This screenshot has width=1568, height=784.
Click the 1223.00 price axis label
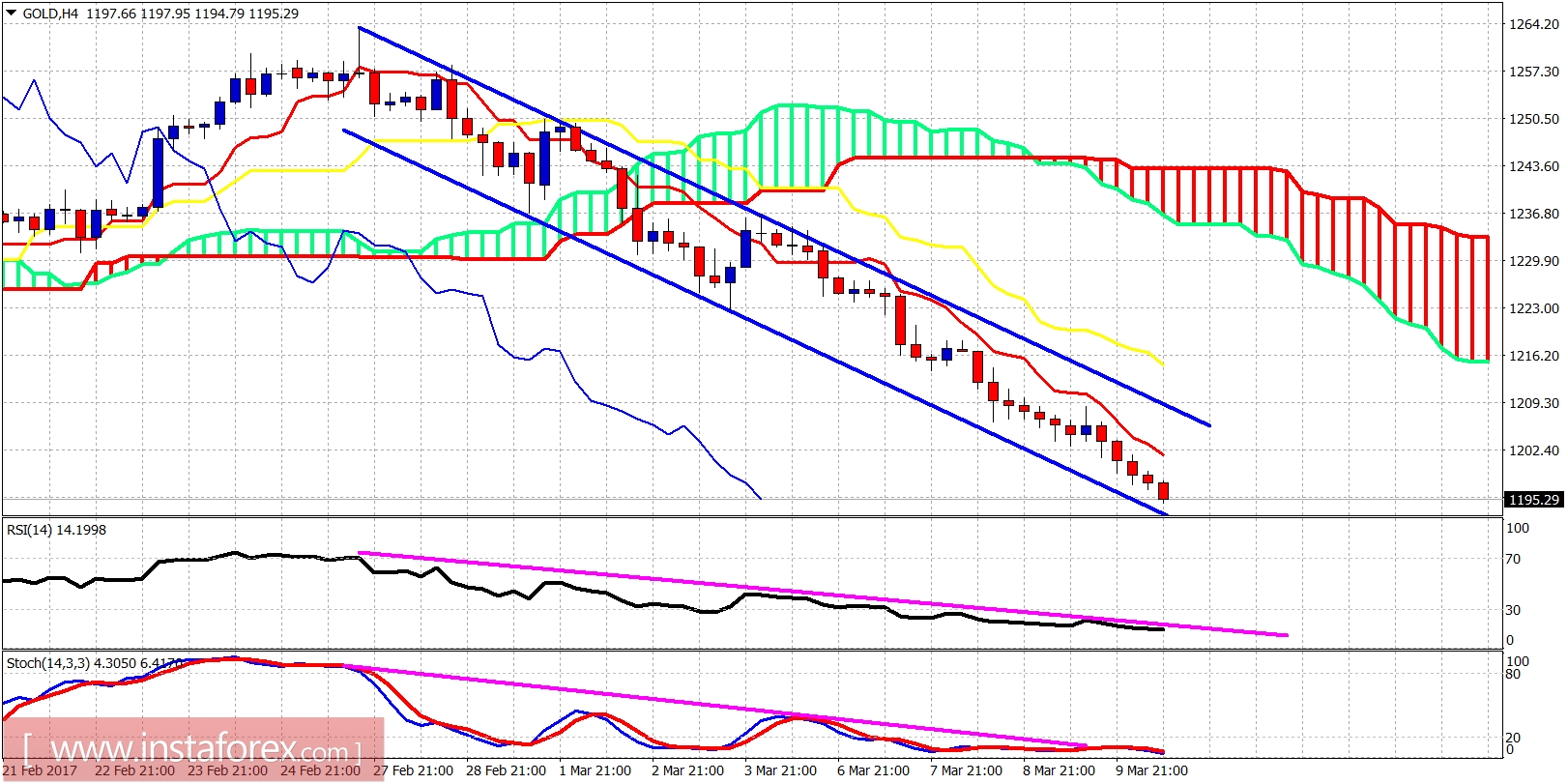[1534, 308]
